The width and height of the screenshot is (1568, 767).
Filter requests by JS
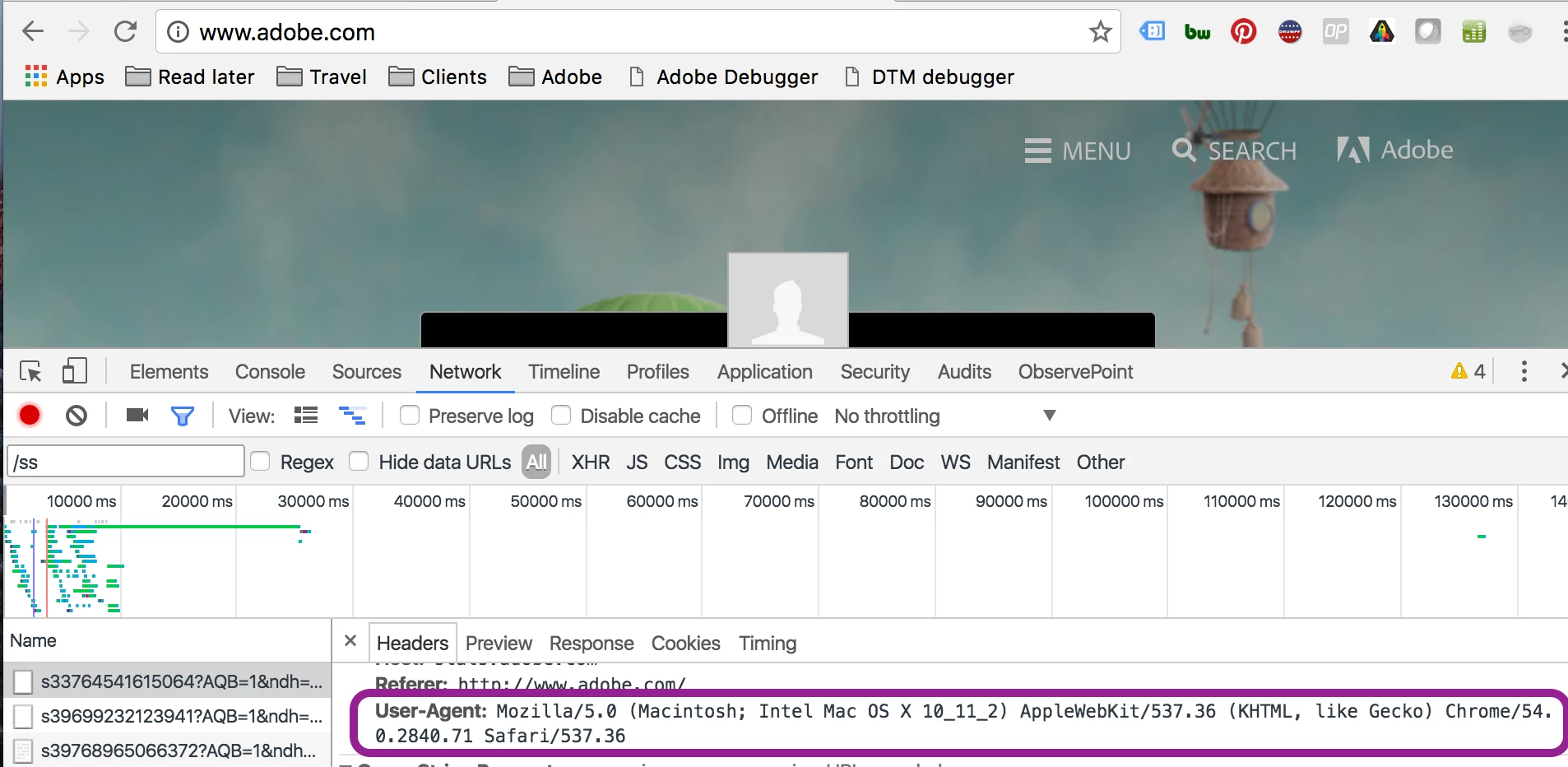(x=637, y=463)
